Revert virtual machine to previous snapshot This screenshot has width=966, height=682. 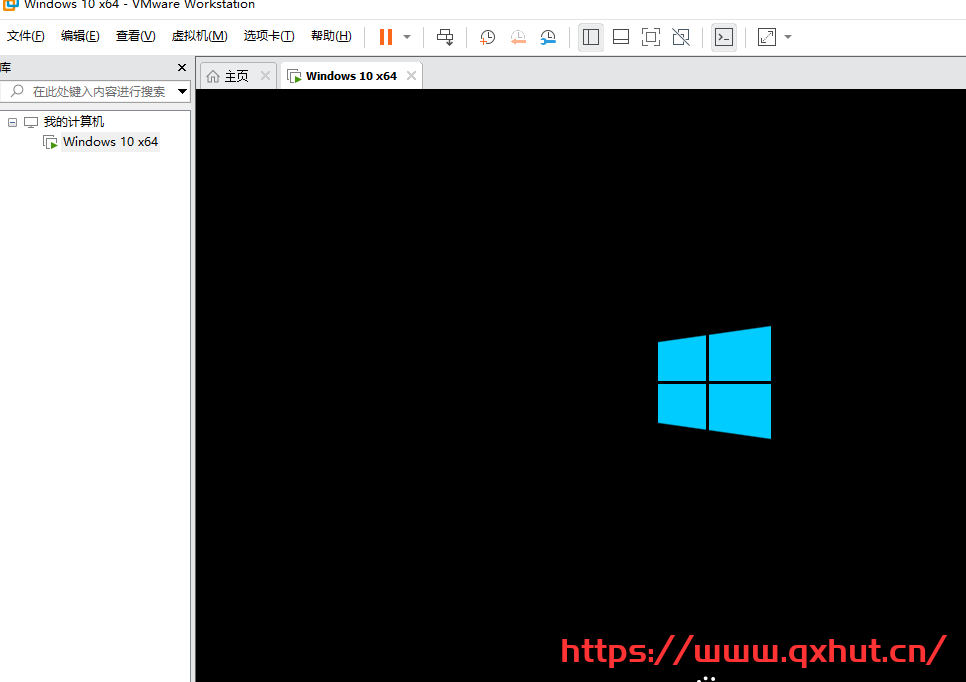(518, 37)
